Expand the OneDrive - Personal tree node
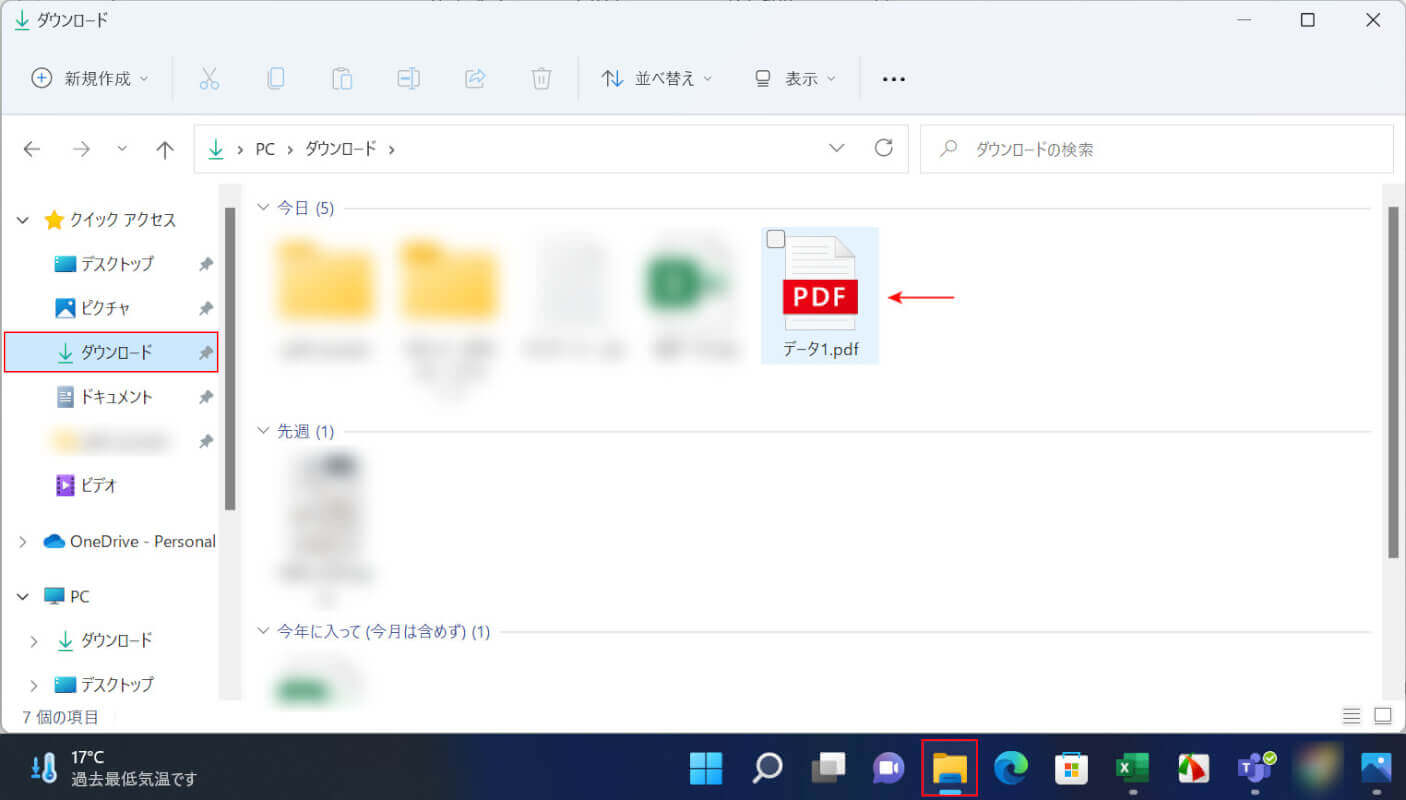1406x800 pixels. (x=23, y=541)
